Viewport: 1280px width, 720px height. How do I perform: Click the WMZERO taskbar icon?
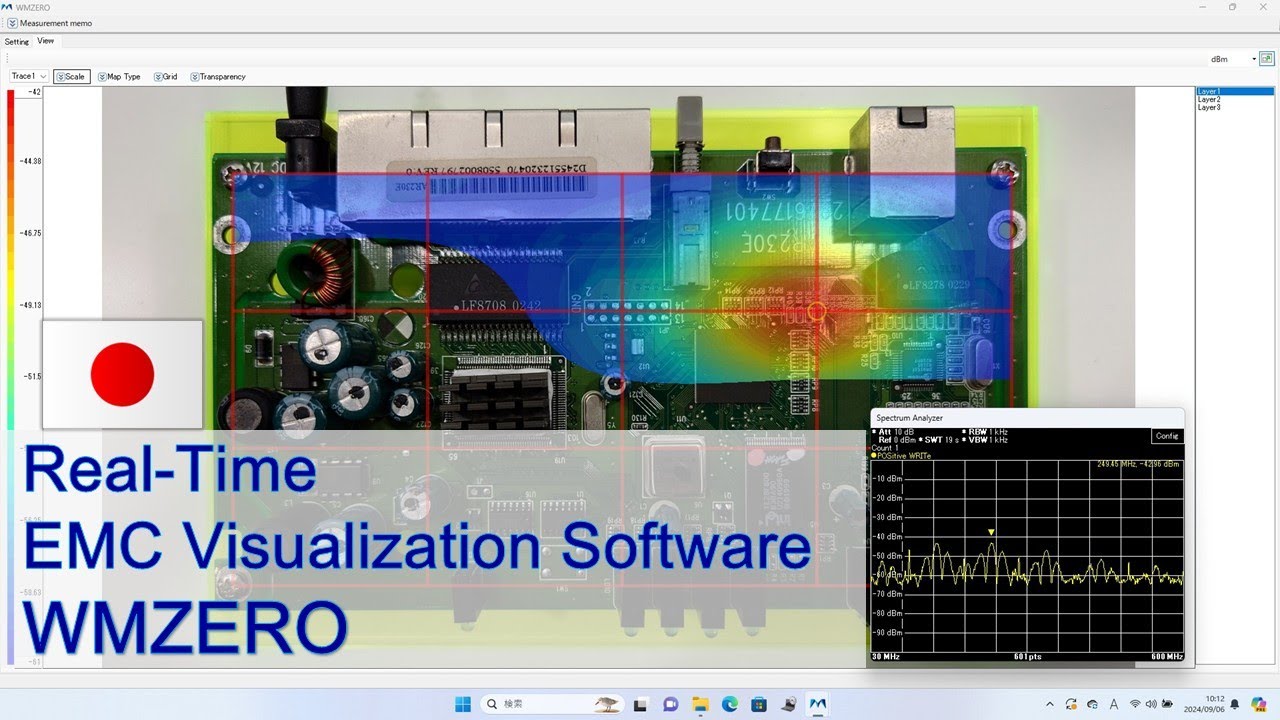[x=818, y=704]
